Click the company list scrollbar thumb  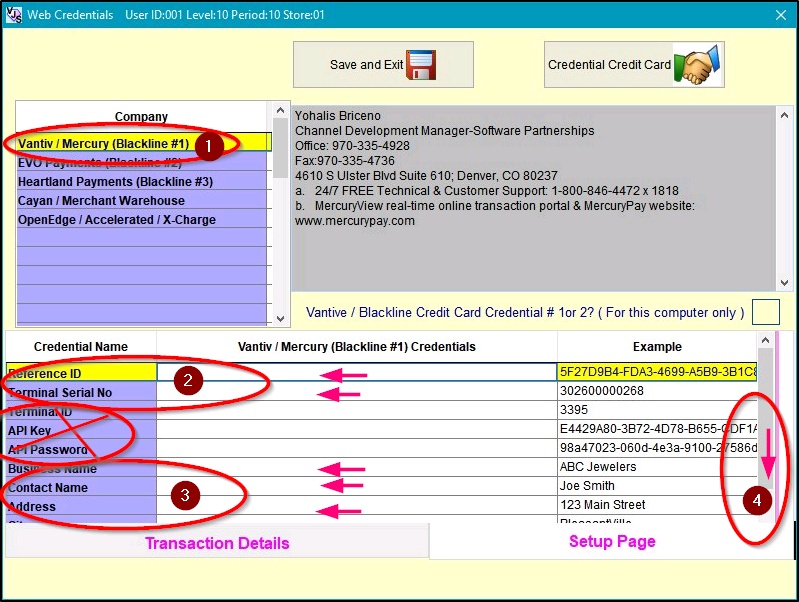pyautogui.click(x=280, y=148)
